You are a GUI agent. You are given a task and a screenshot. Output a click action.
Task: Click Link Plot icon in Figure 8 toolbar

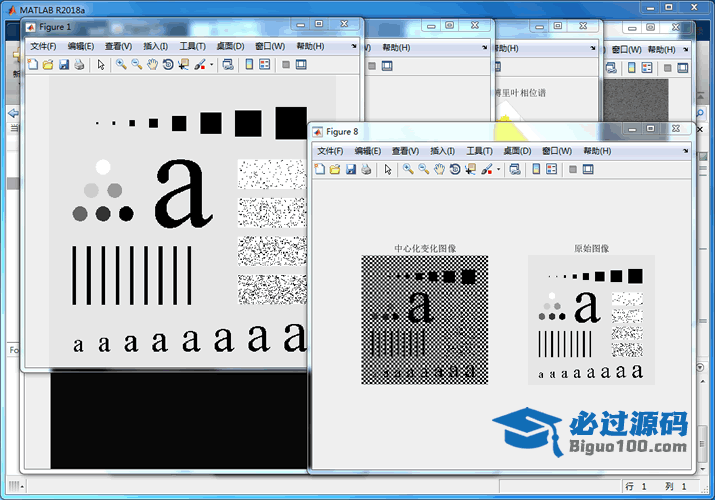(514, 170)
